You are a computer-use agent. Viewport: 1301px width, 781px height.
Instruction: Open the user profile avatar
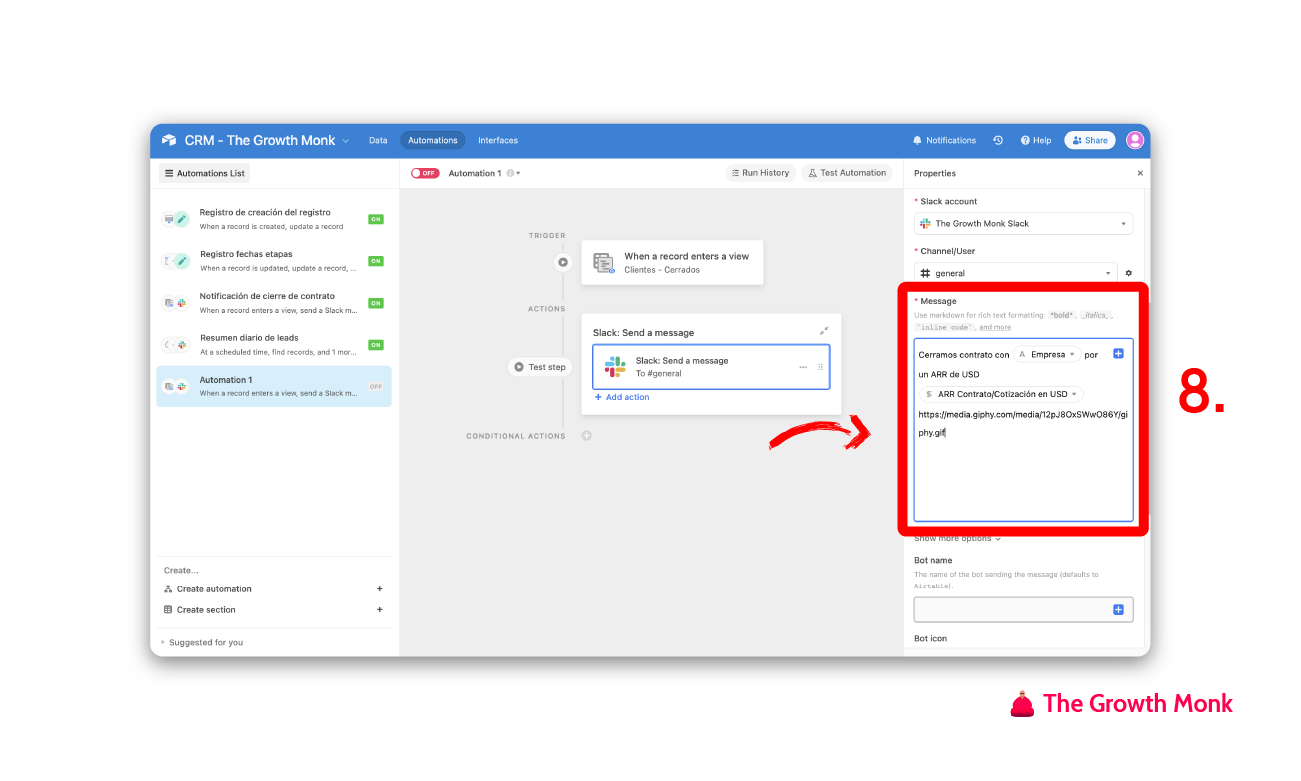pos(1134,140)
